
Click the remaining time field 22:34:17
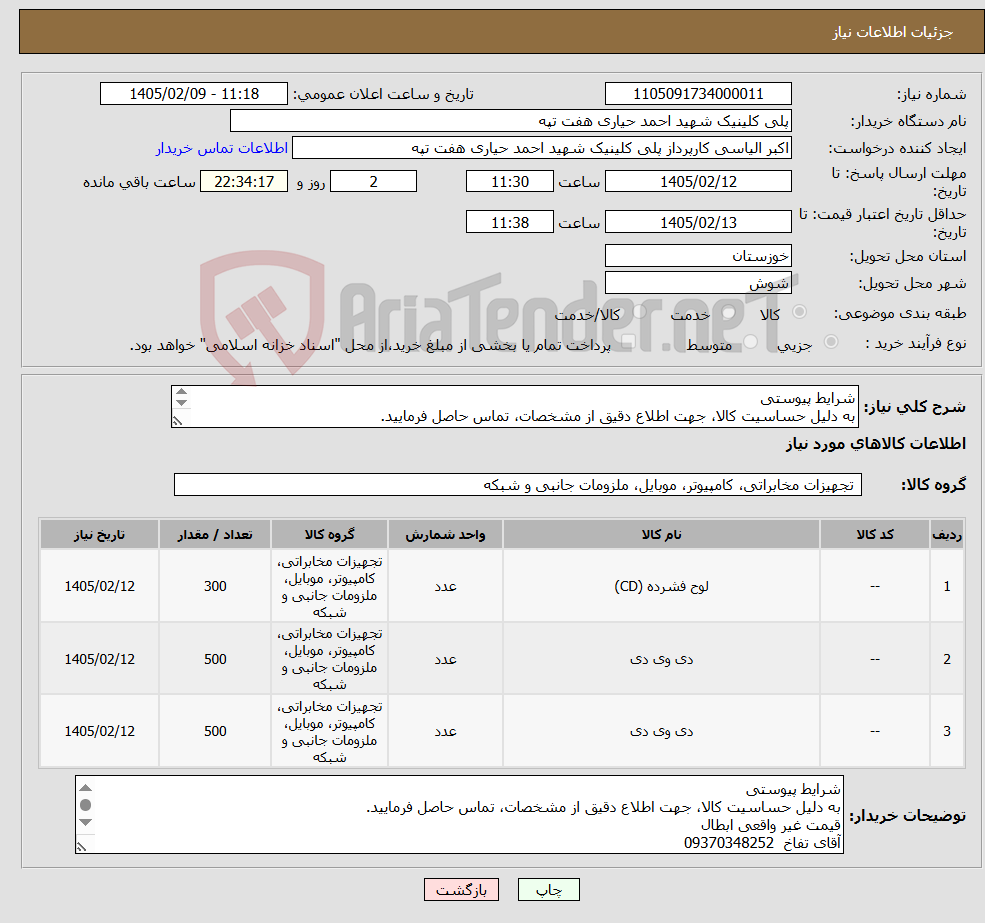pos(244,182)
